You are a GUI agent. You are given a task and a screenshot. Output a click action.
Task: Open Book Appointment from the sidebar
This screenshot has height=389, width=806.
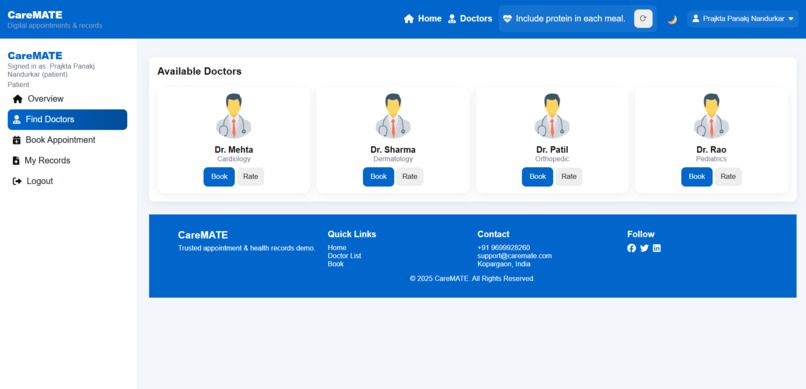point(67,140)
